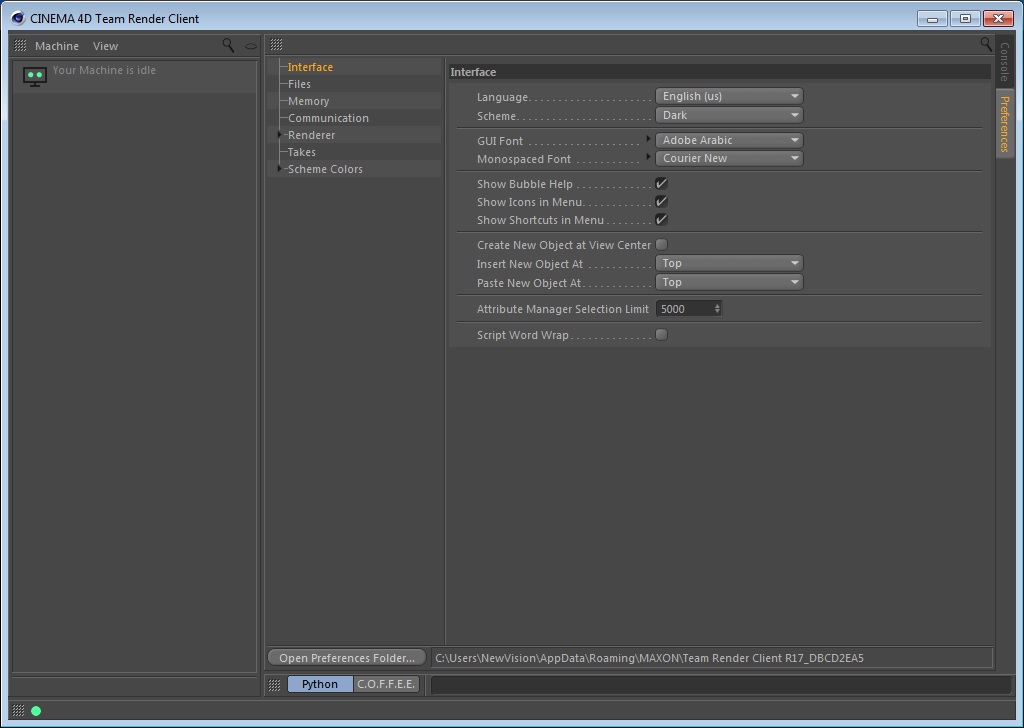
Task: Open the Language dropdown
Action: coord(729,96)
